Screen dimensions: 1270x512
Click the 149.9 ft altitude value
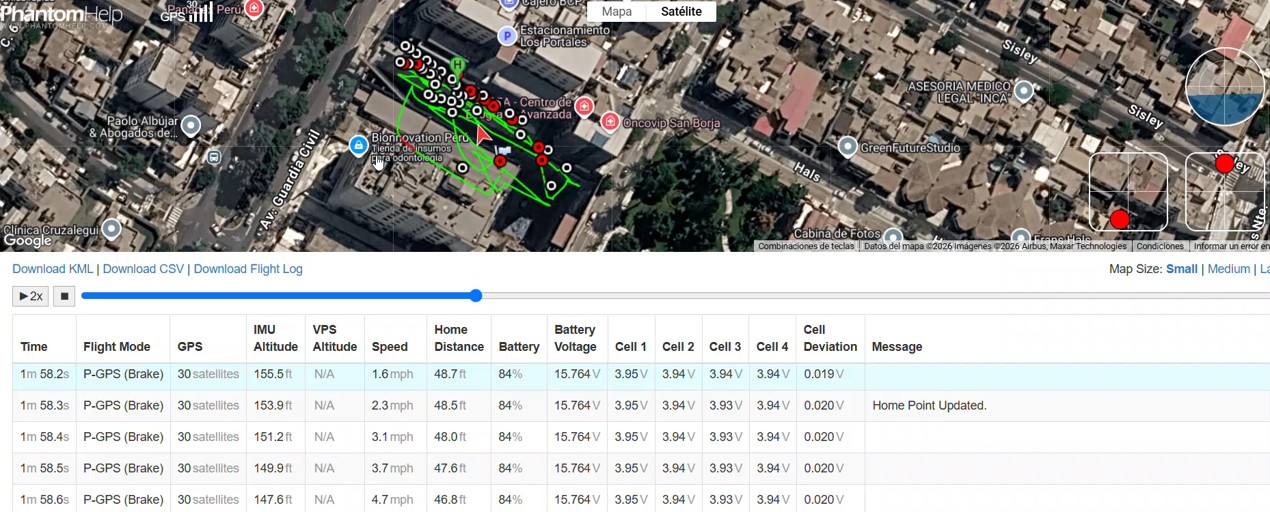point(273,468)
